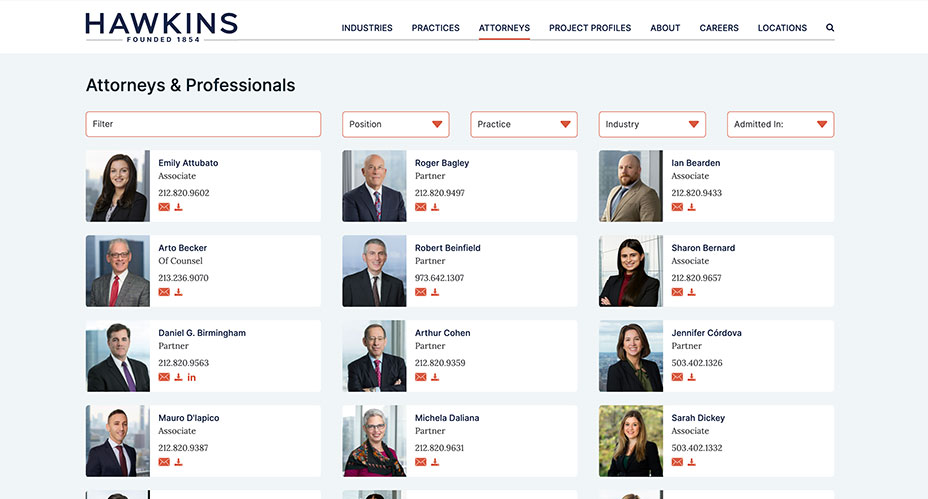Open Jennifer Córdova's profile name link
The width and height of the screenshot is (928, 499).
707,333
